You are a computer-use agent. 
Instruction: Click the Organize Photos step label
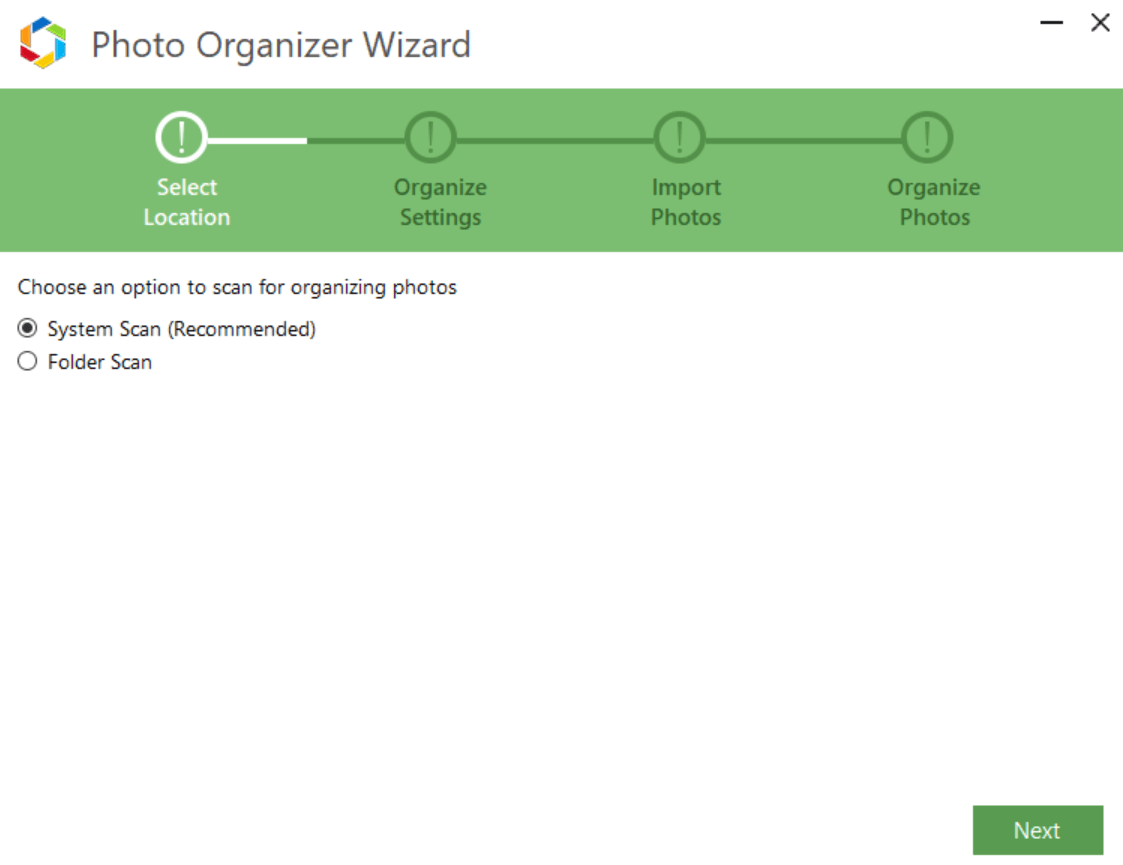coord(933,201)
